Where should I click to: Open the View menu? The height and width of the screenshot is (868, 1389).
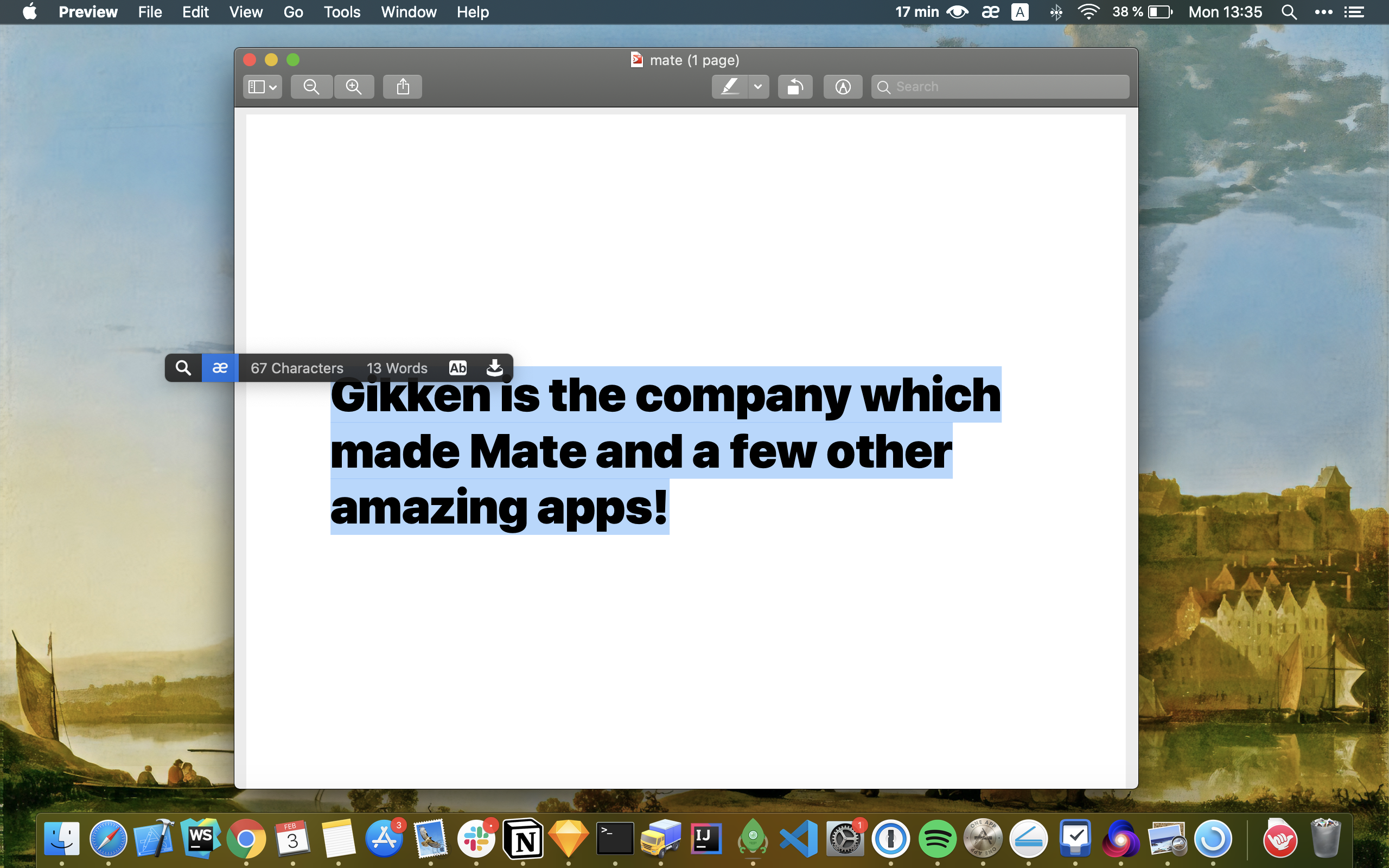coord(246,11)
